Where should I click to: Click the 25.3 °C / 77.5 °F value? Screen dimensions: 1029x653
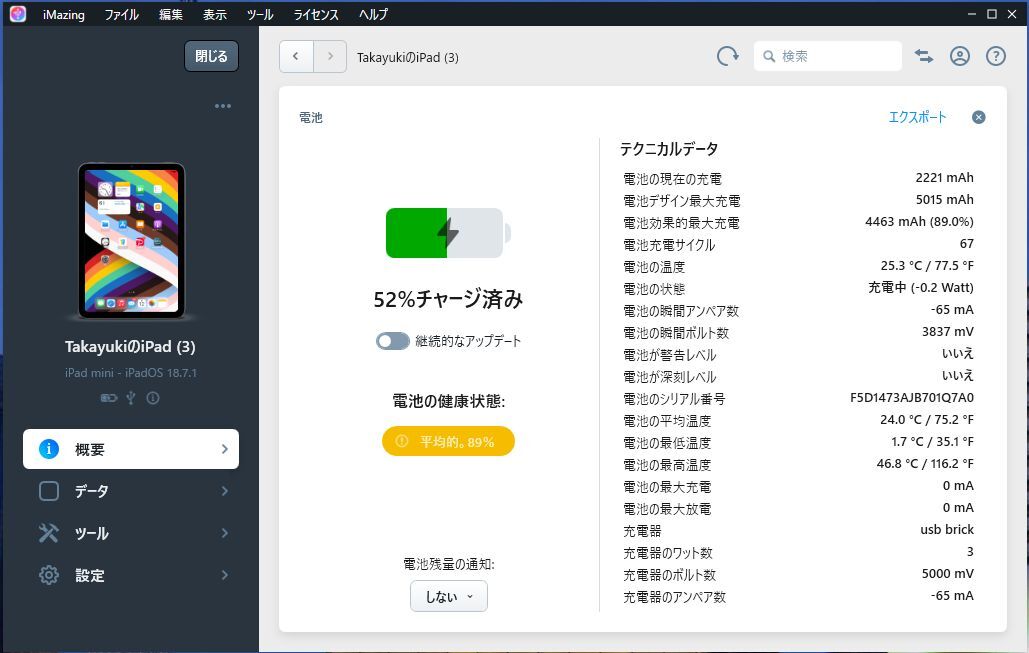pos(927,266)
